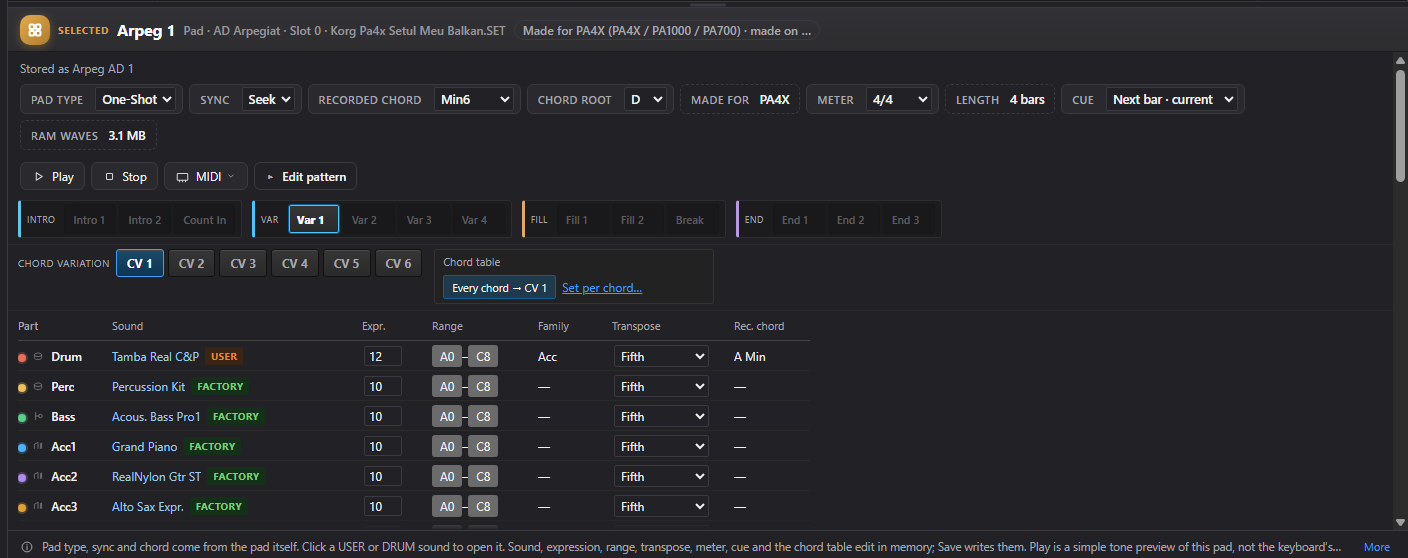Open the Meter 4/4 dropdown

coord(900,100)
